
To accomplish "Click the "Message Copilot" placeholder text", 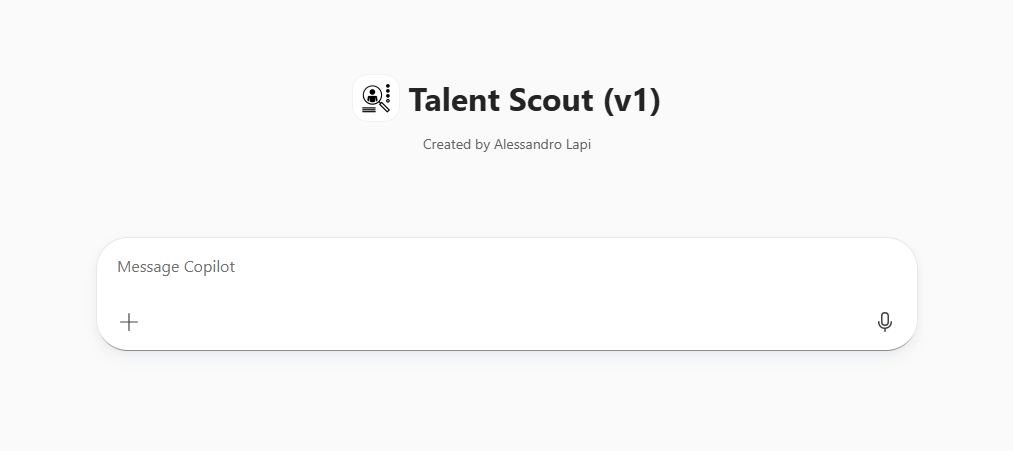I will tap(176, 267).
